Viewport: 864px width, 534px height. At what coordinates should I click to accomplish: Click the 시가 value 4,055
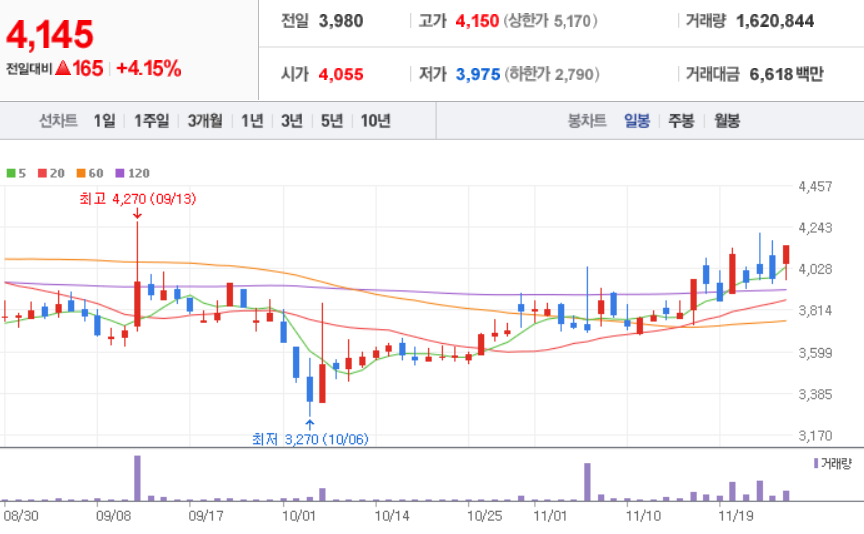341,74
